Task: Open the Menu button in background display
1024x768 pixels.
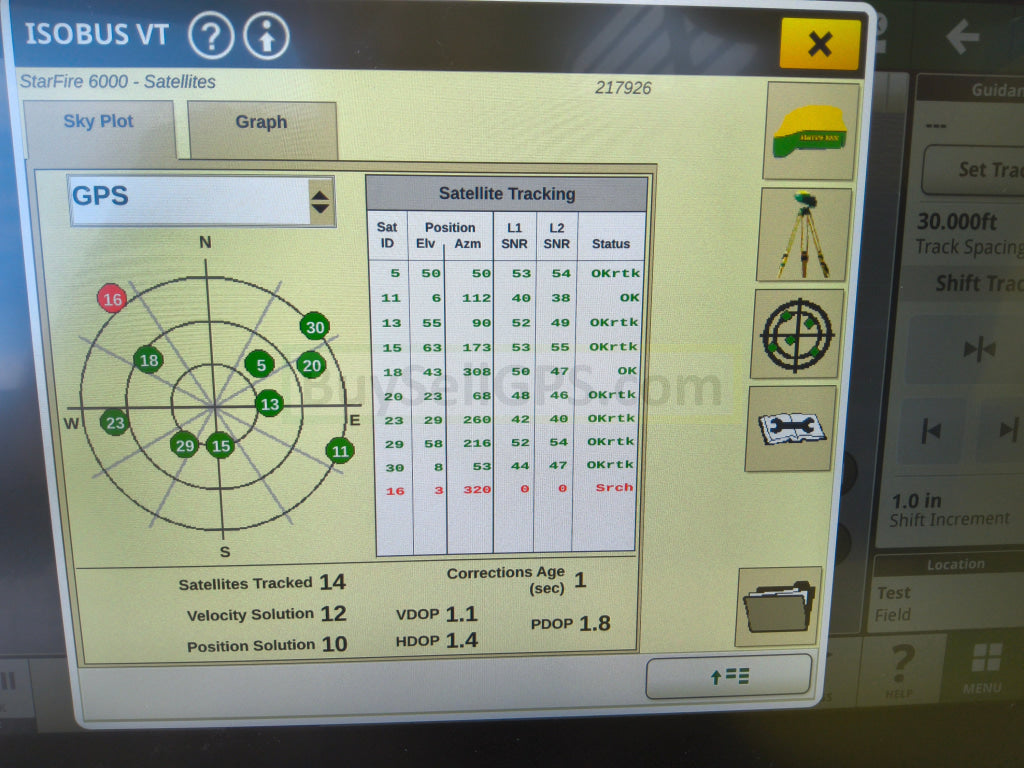Action: (984, 669)
